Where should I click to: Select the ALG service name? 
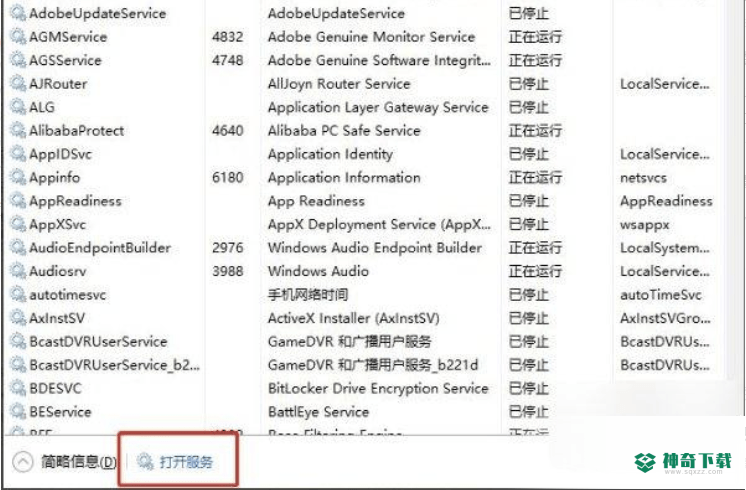(42, 107)
